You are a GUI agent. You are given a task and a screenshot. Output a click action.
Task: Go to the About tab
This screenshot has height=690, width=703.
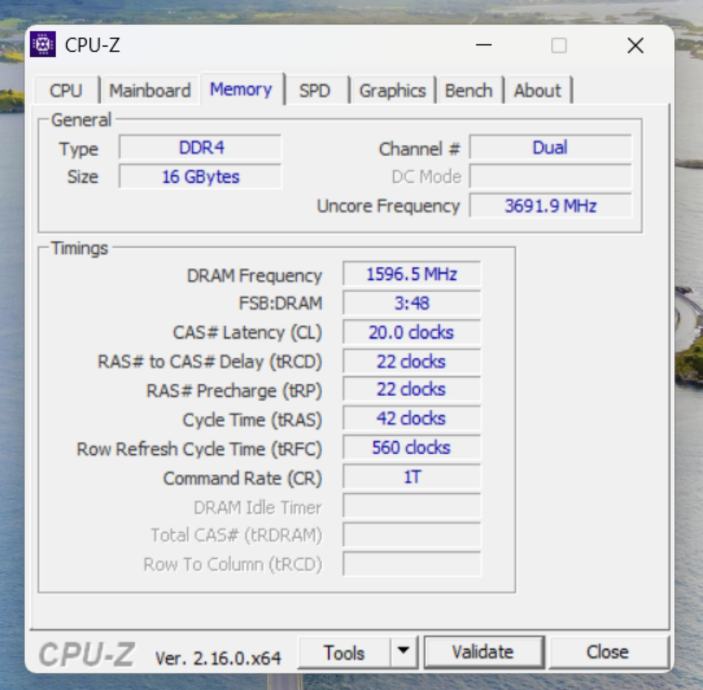(537, 91)
